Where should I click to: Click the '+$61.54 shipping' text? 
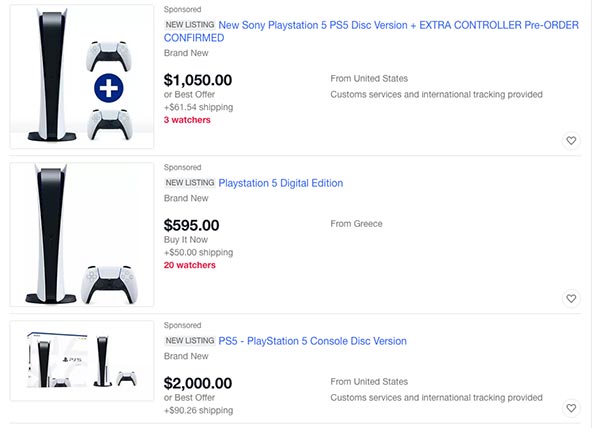point(198,107)
